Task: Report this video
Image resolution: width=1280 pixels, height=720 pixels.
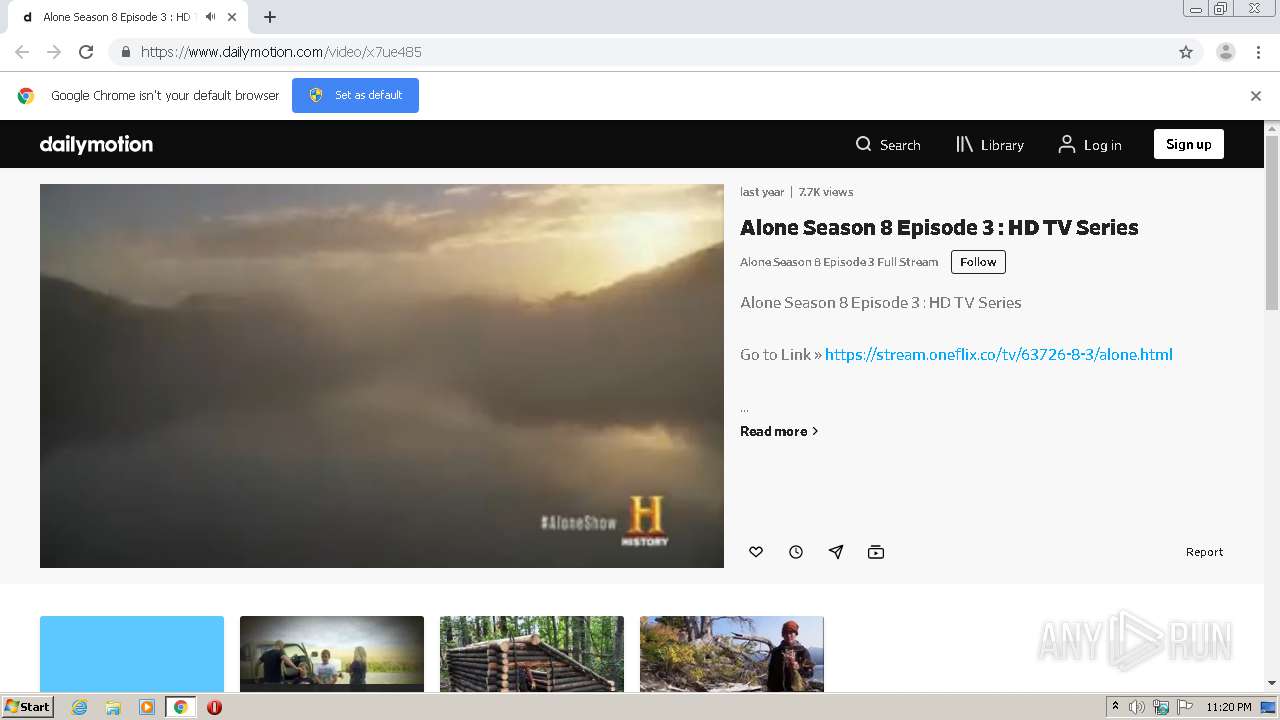Action: pos(1204,552)
